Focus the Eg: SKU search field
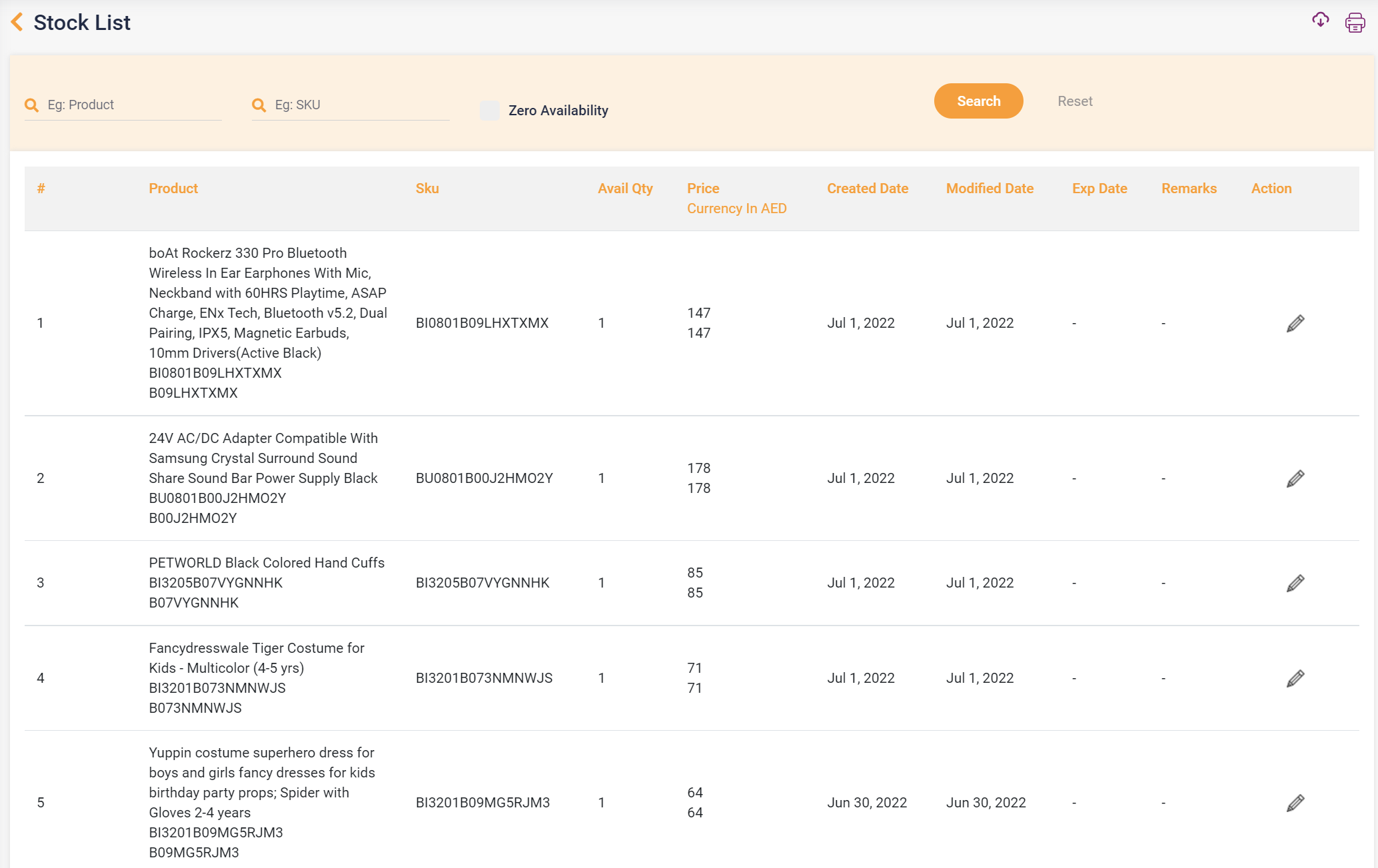This screenshot has width=1378, height=868. 350,105
